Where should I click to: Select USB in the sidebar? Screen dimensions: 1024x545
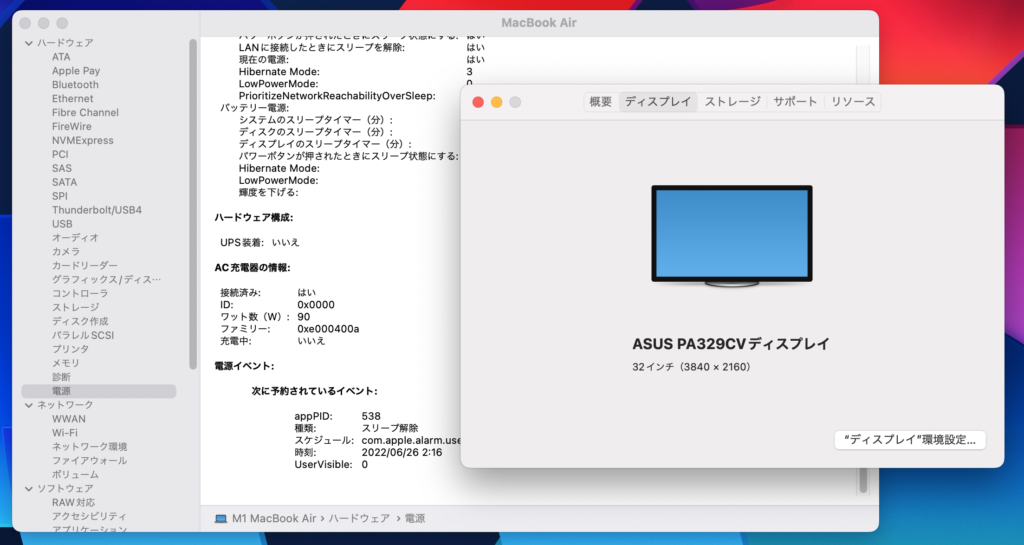point(62,224)
